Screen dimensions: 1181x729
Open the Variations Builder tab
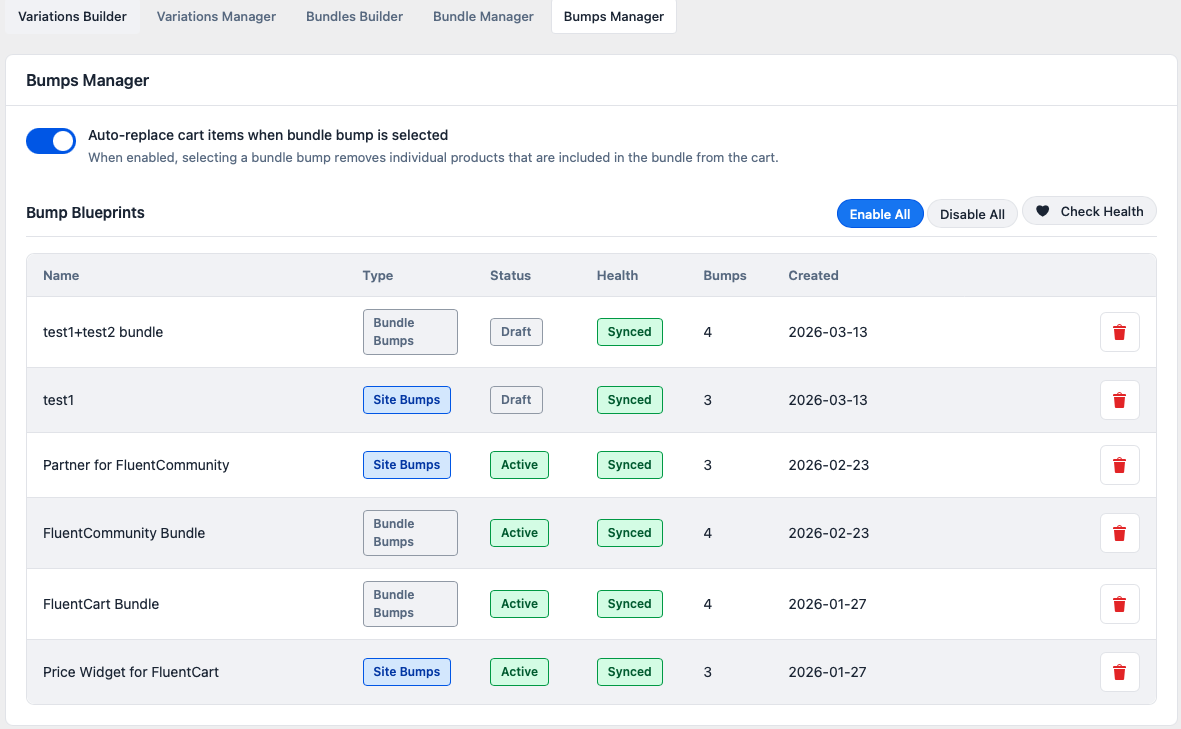point(72,17)
